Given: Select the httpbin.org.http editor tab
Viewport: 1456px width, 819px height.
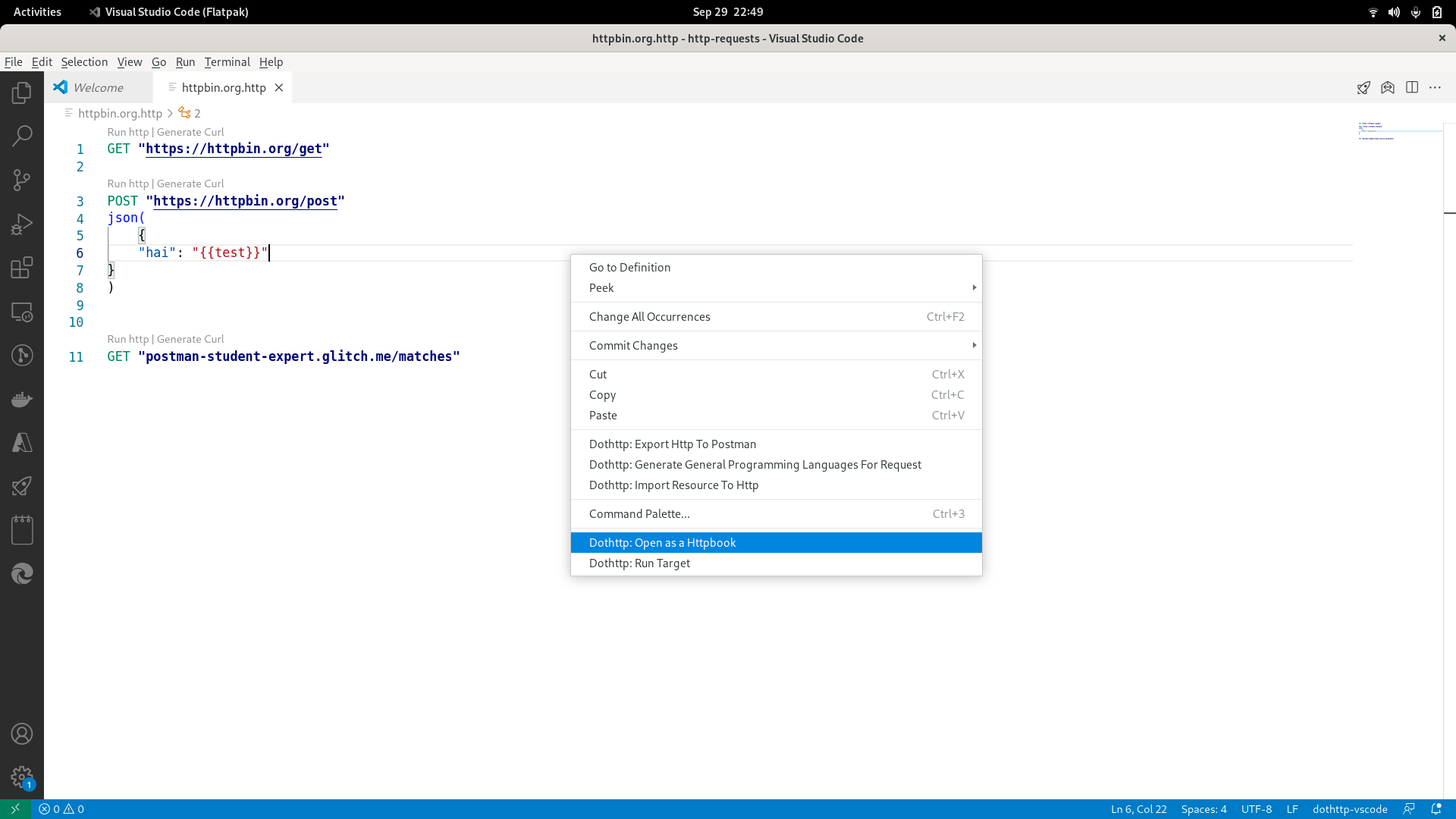Looking at the screenshot, I should (223, 88).
